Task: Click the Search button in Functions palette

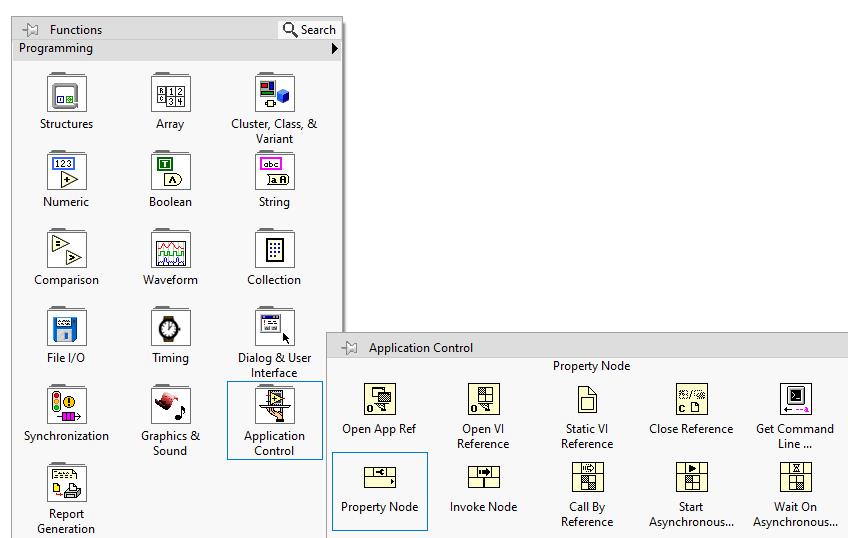Action: pos(310,30)
